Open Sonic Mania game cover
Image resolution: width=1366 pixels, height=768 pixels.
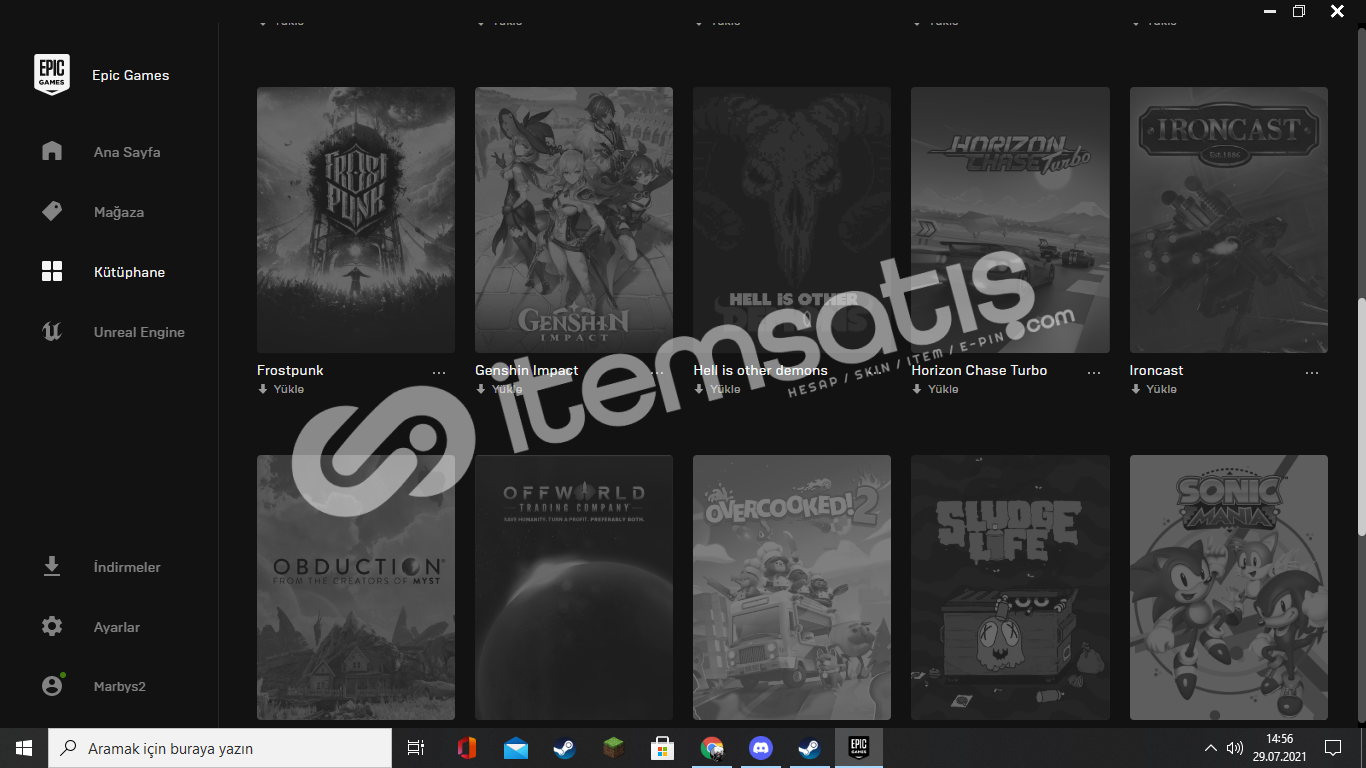[x=1229, y=588]
